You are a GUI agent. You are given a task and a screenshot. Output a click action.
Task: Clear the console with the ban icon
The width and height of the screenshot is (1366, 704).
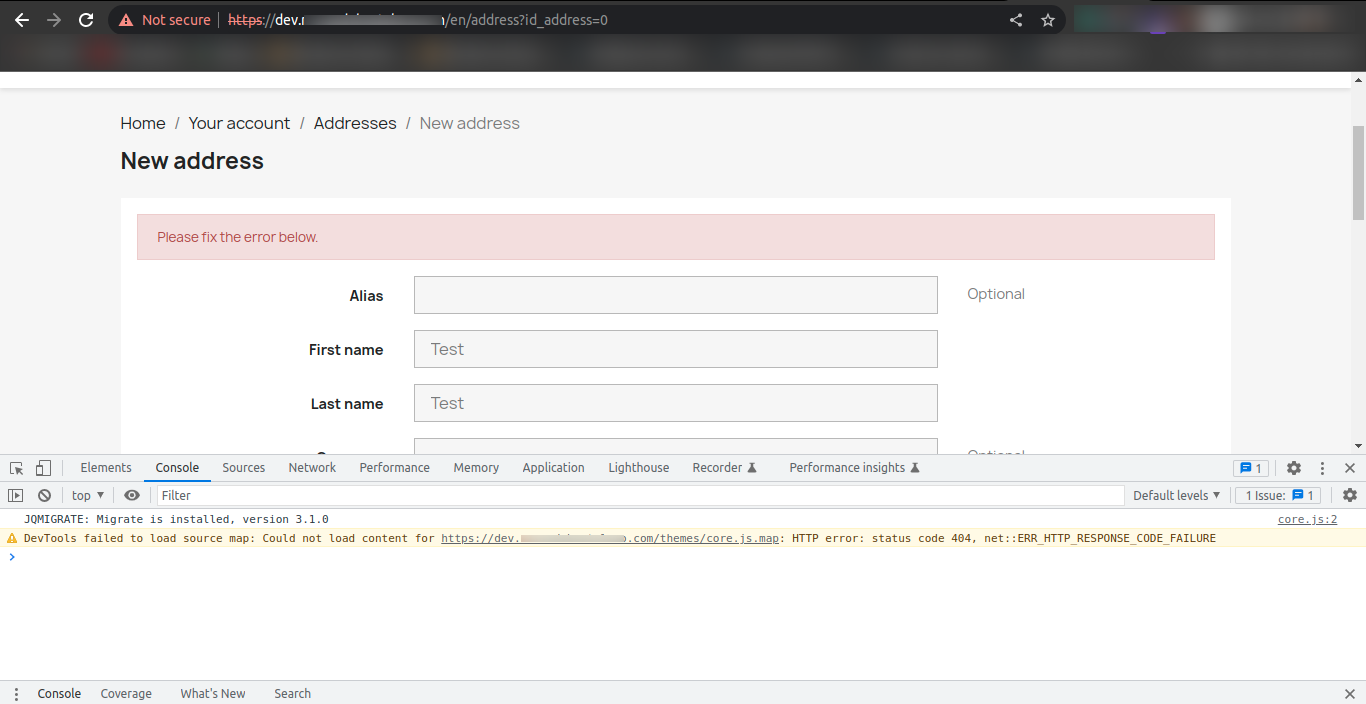pos(44,495)
